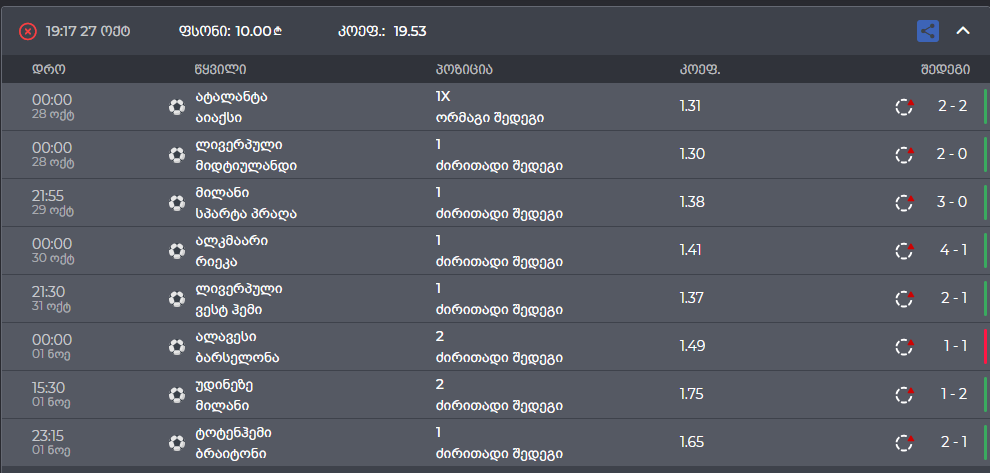Click the წყვილი column header
This screenshot has height=473, width=990.
coord(221,69)
